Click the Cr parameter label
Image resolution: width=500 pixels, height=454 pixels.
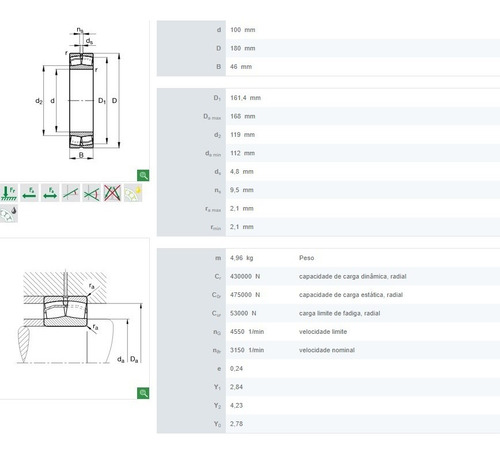click(x=217, y=277)
